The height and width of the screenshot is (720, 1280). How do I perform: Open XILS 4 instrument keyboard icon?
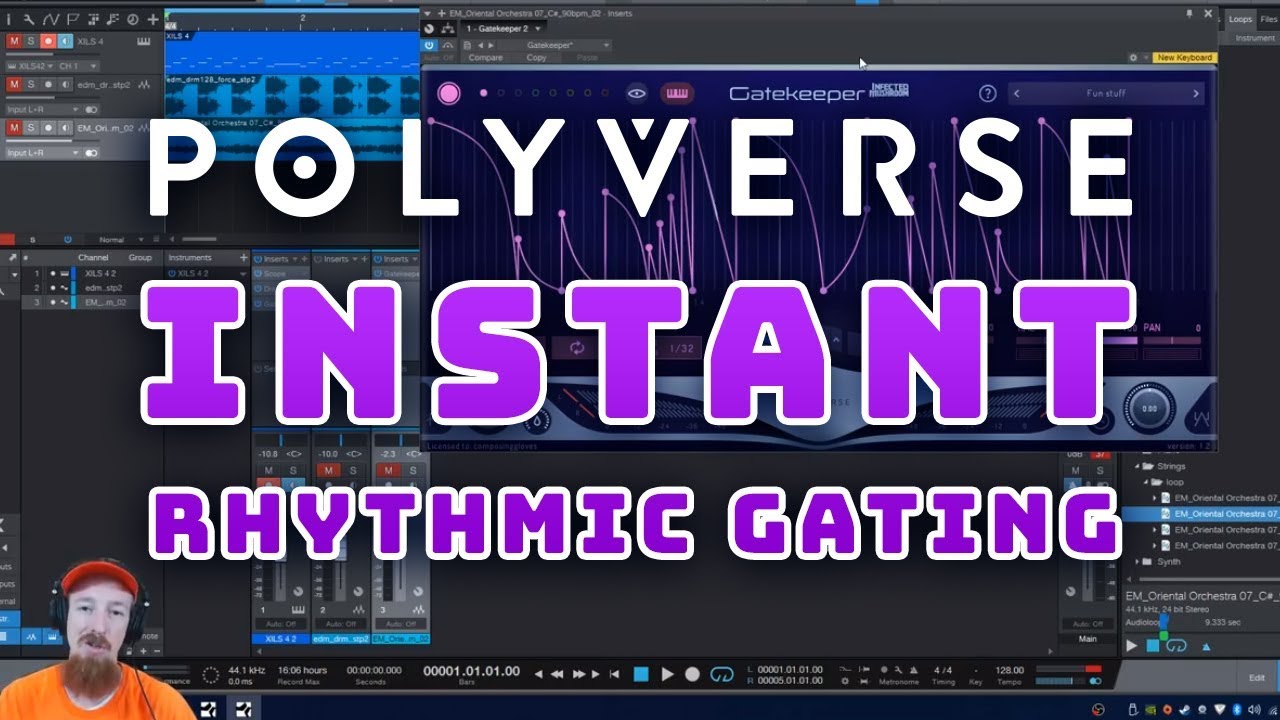point(144,41)
